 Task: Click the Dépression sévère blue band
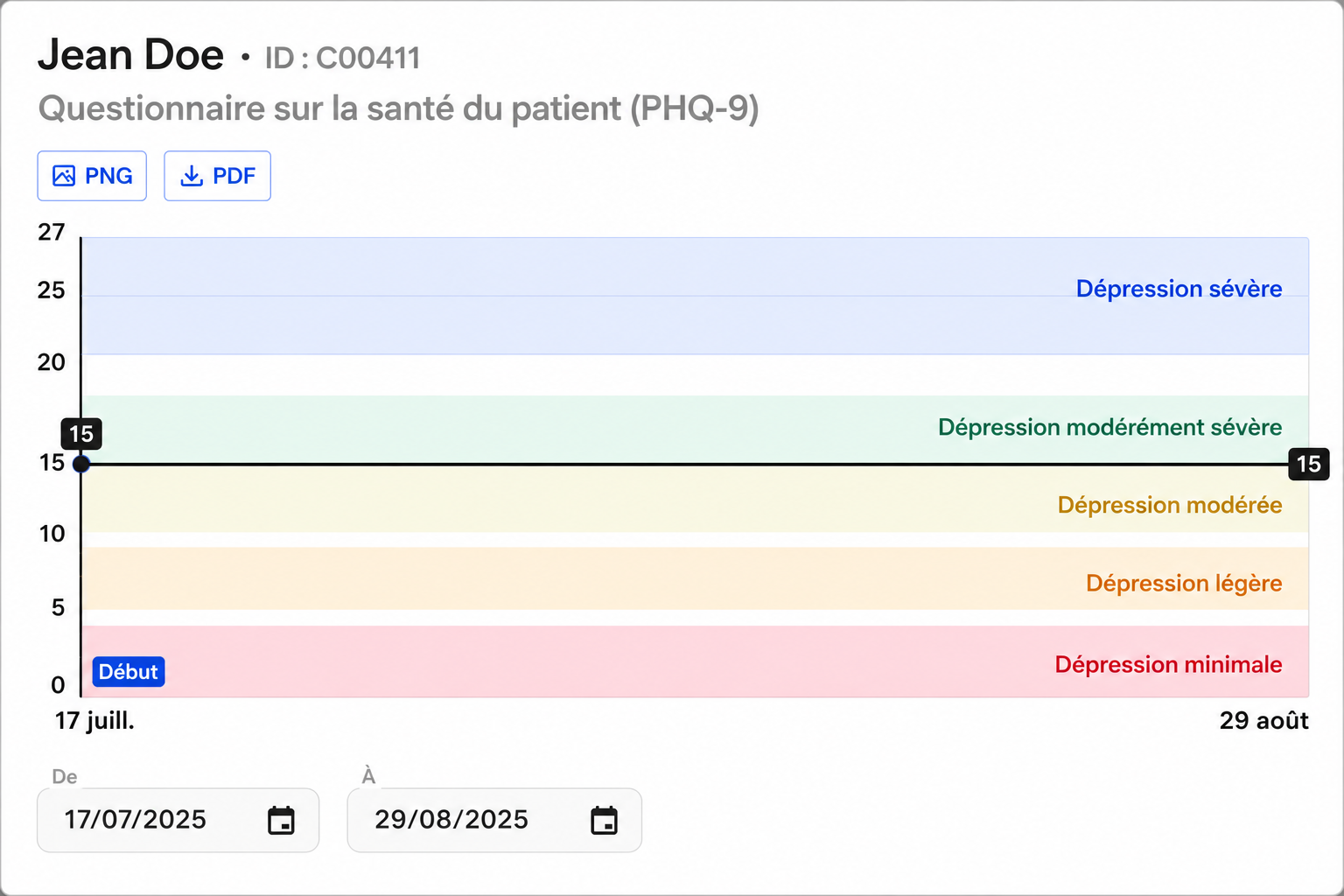click(x=695, y=296)
